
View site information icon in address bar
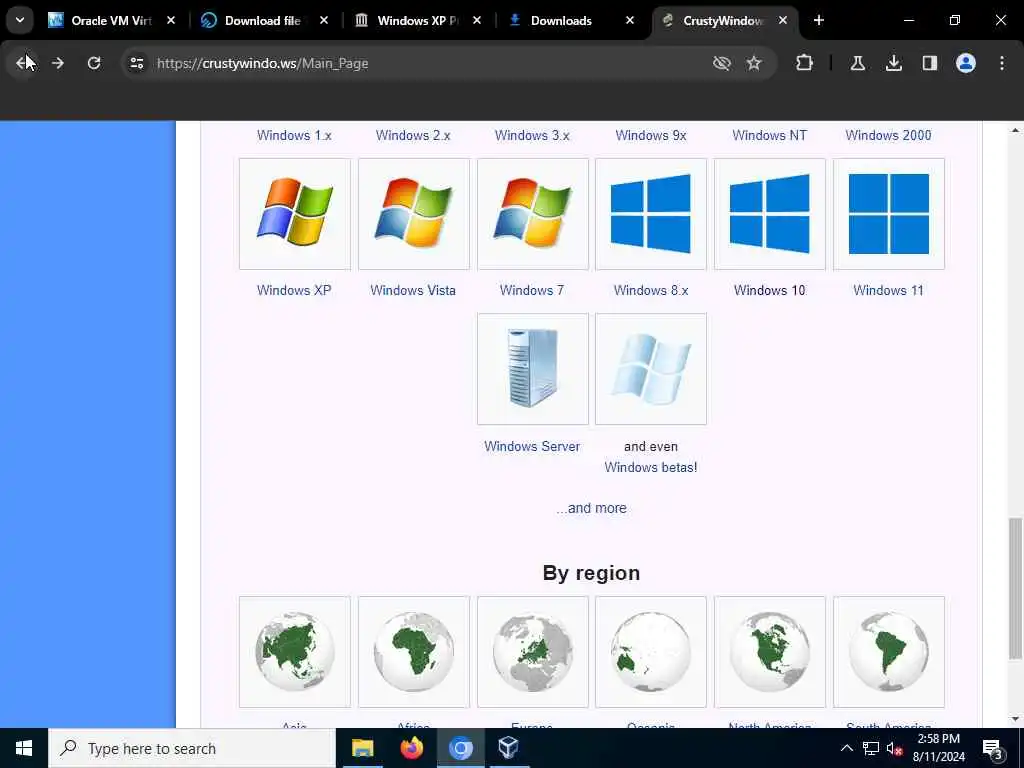(136, 63)
